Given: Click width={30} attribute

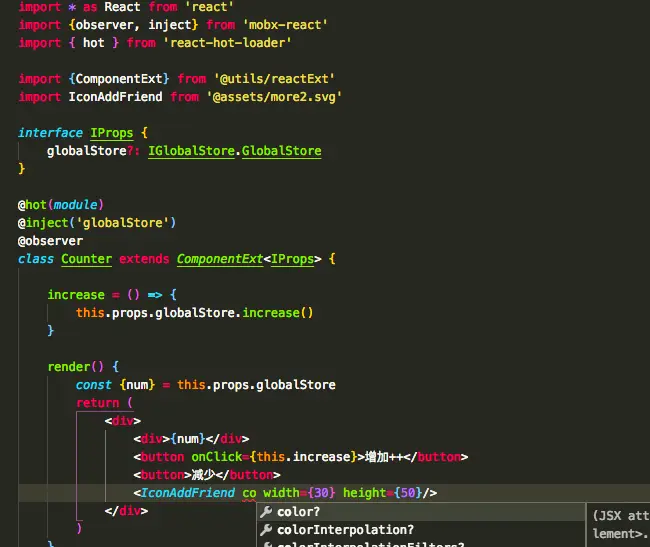Looking at the screenshot, I should (299, 493).
